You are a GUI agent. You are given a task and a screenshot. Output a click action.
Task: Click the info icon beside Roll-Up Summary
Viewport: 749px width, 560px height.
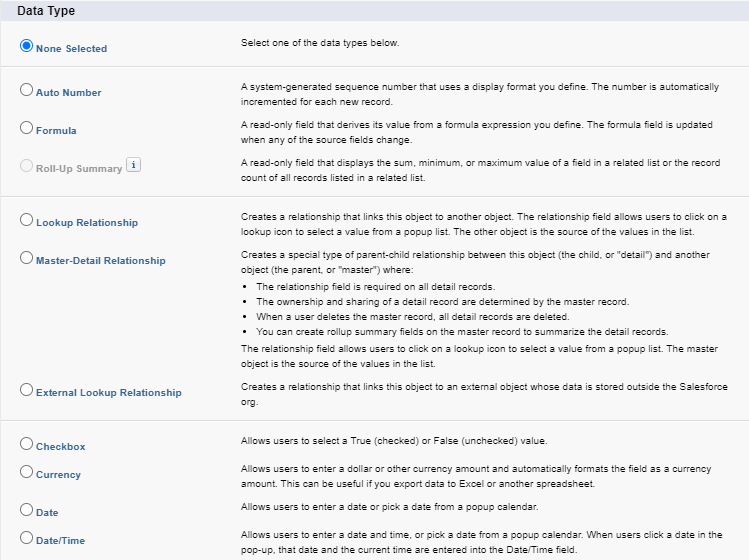133,167
